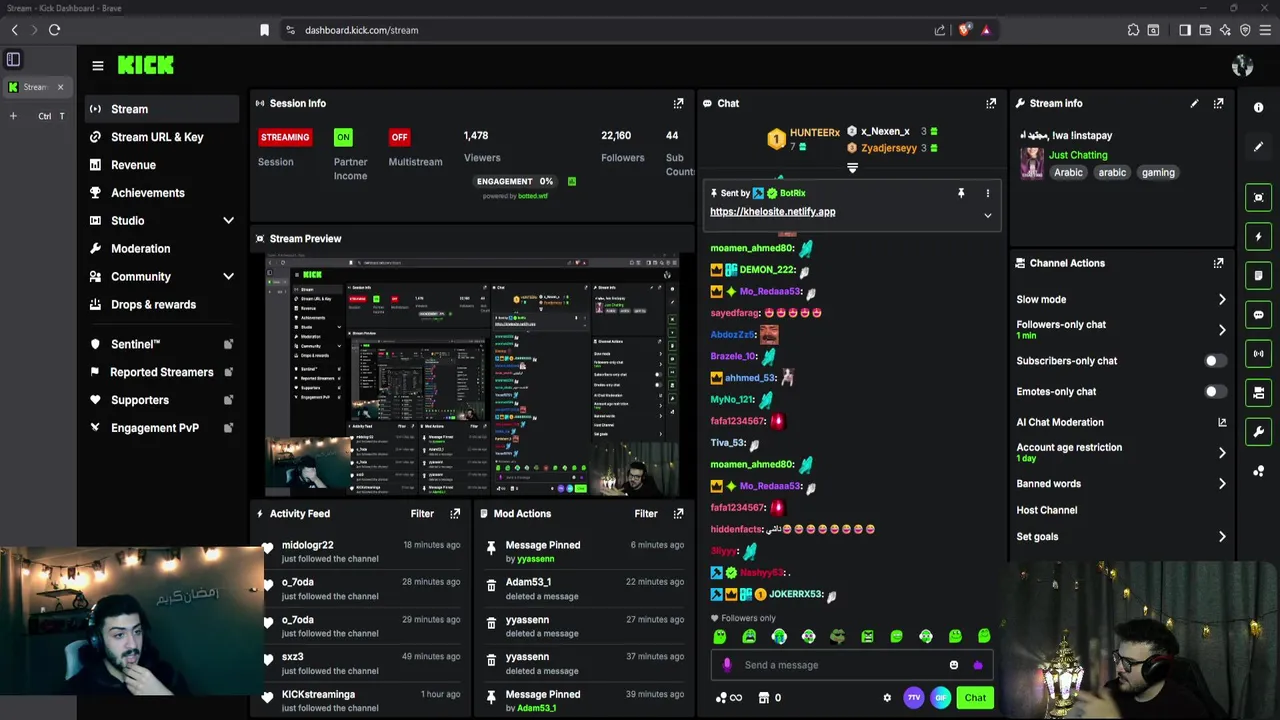Click the three-dots cluster icon in the right rail
The height and width of the screenshot is (720, 1280).
coord(1259,471)
